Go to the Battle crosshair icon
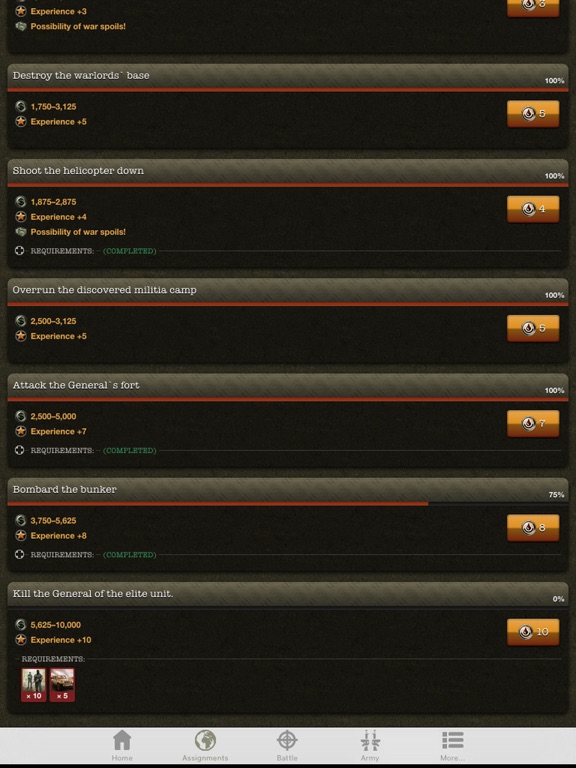576x768 pixels. pyautogui.click(x=287, y=740)
